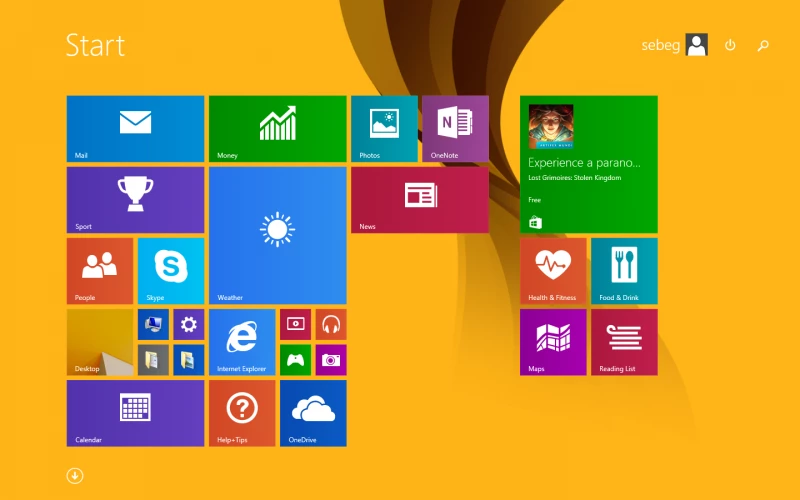Open the Pictures folder tile
The image size is (800, 500).
(189, 360)
